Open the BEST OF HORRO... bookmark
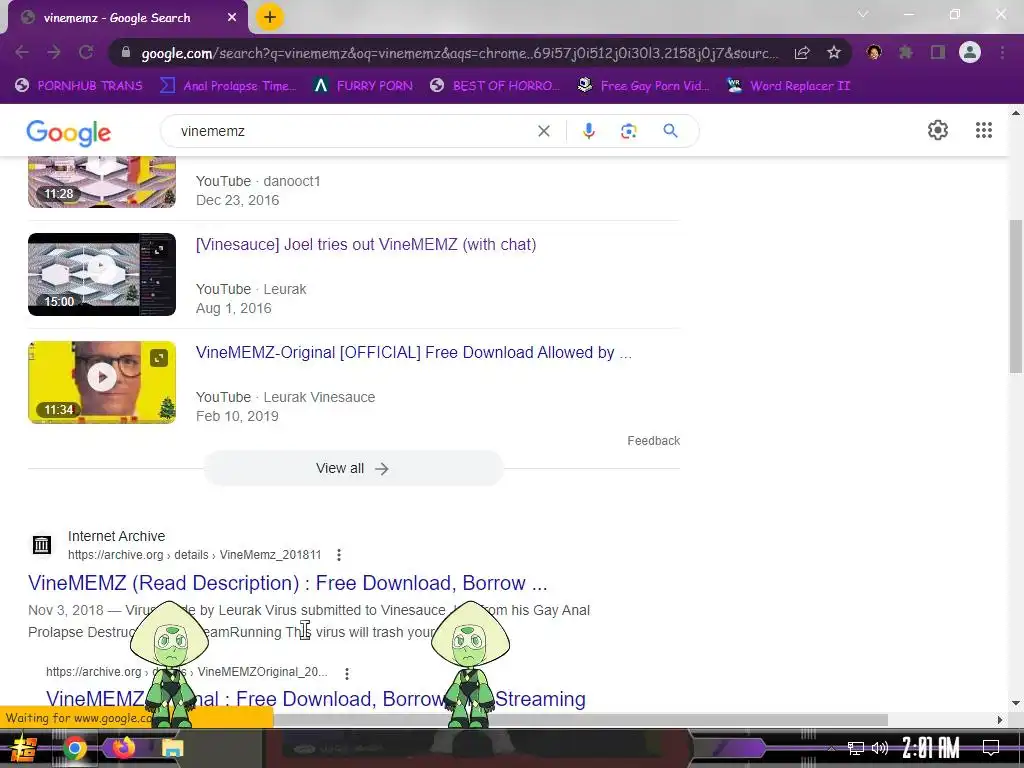Image resolution: width=1024 pixels, height=768 pixels. (495, 86)
